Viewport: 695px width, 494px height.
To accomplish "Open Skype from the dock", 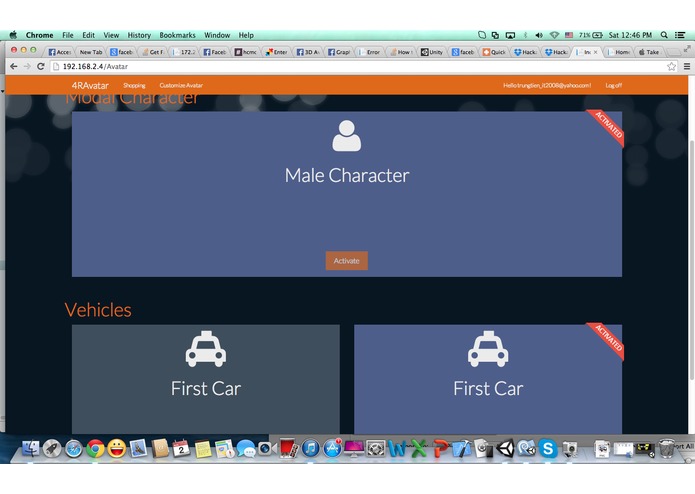I will [x=548, y=448].
